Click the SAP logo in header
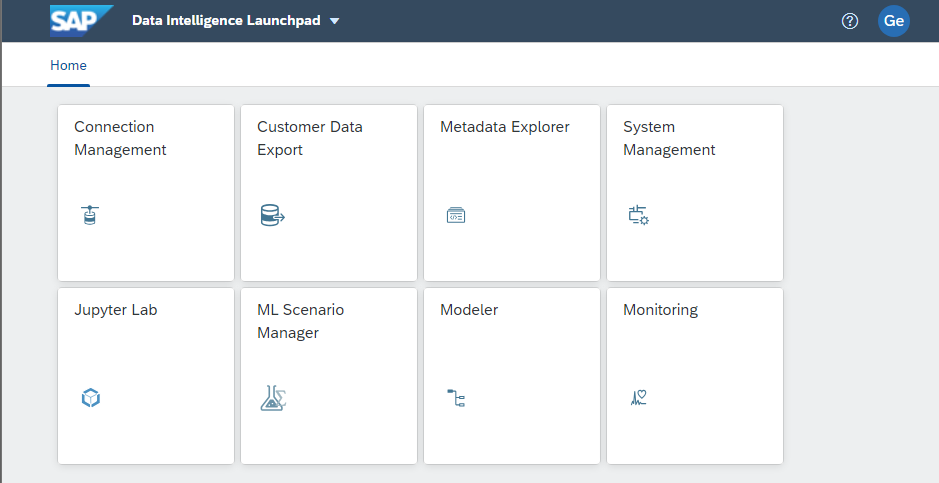The image size is (939, 483). coord(81,20)
